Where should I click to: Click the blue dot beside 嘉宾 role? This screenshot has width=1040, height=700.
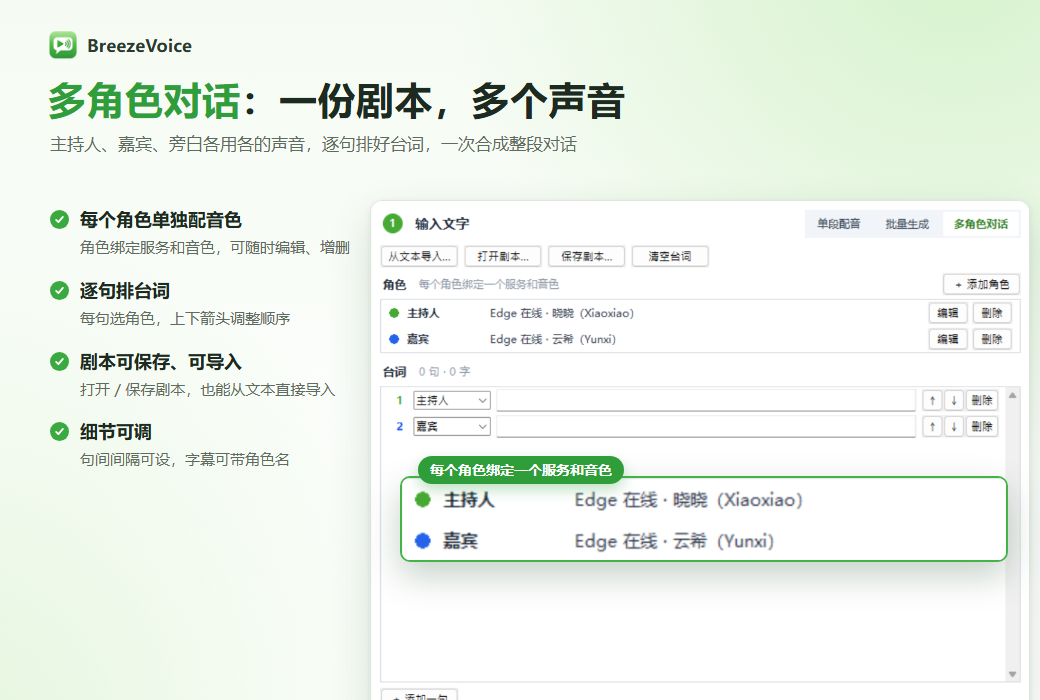(x=394, y=339)
